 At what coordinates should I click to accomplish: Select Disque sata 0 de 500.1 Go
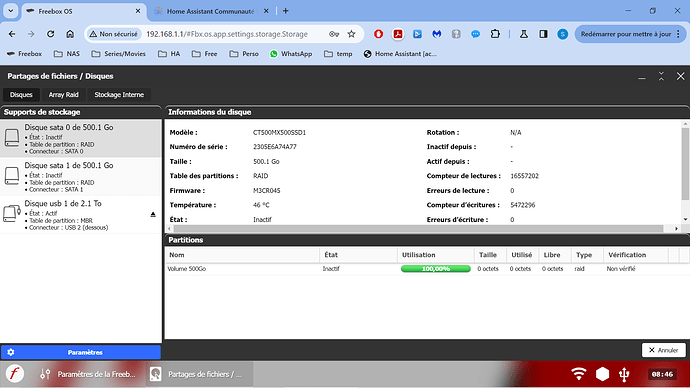[81, 139]
